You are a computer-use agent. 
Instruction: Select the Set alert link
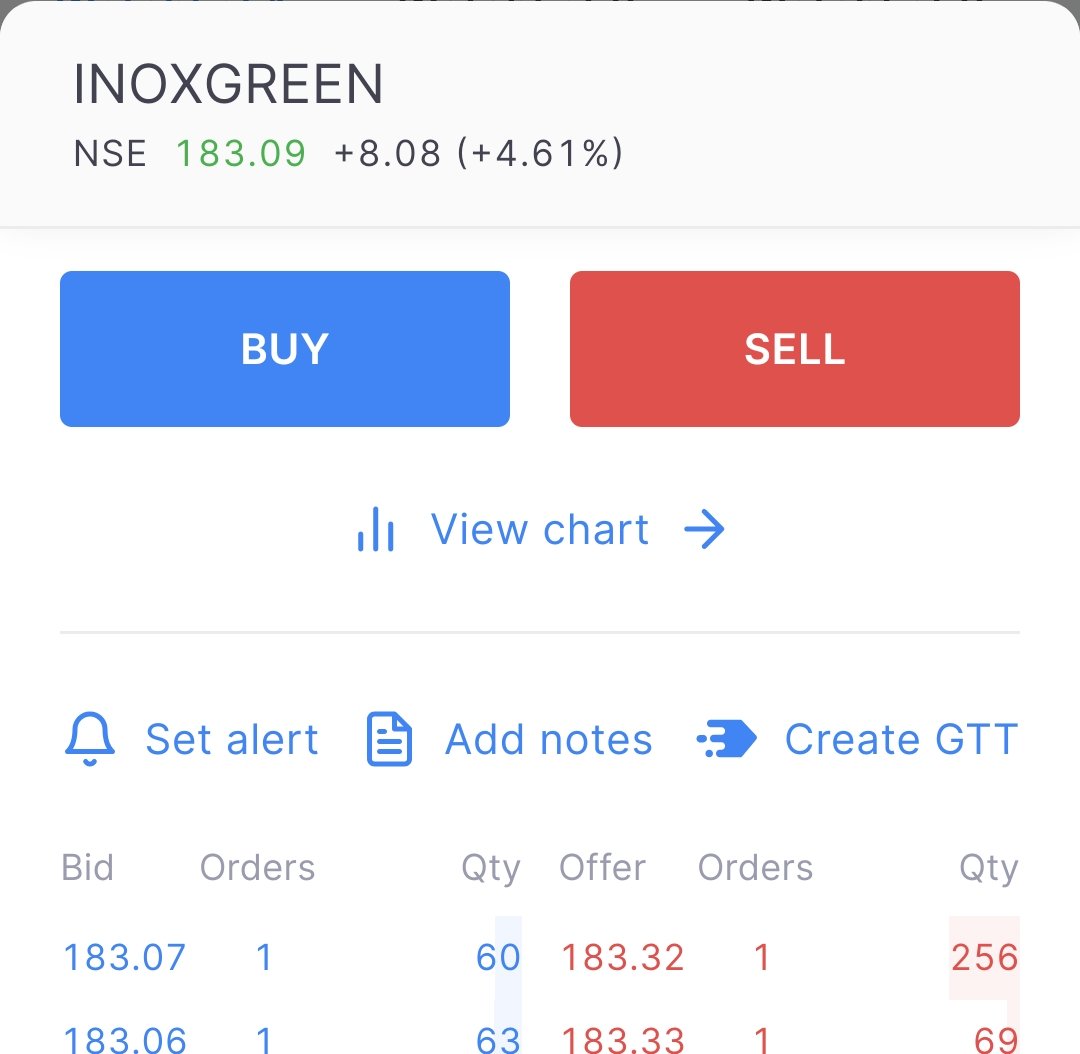[x=231, y=740]
